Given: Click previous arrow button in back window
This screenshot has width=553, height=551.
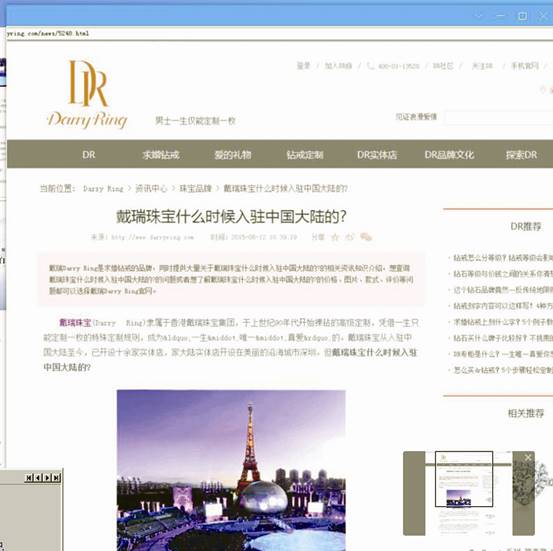Looking at the screenshot, I should [38, 478].
